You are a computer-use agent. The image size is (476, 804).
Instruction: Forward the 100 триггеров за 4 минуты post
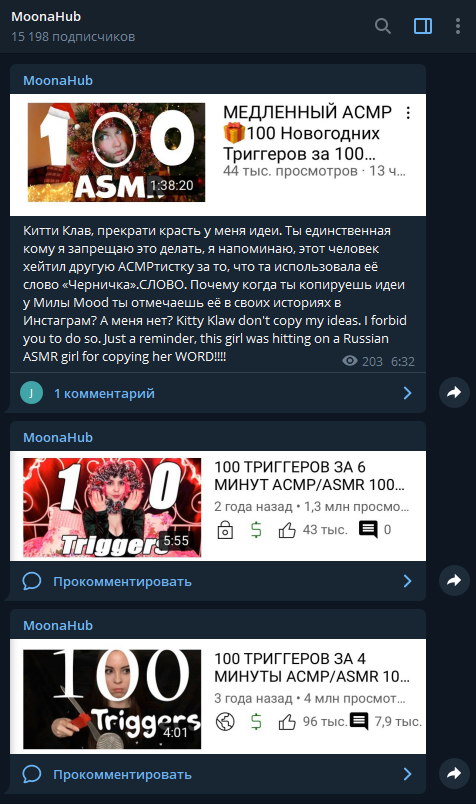454,773
